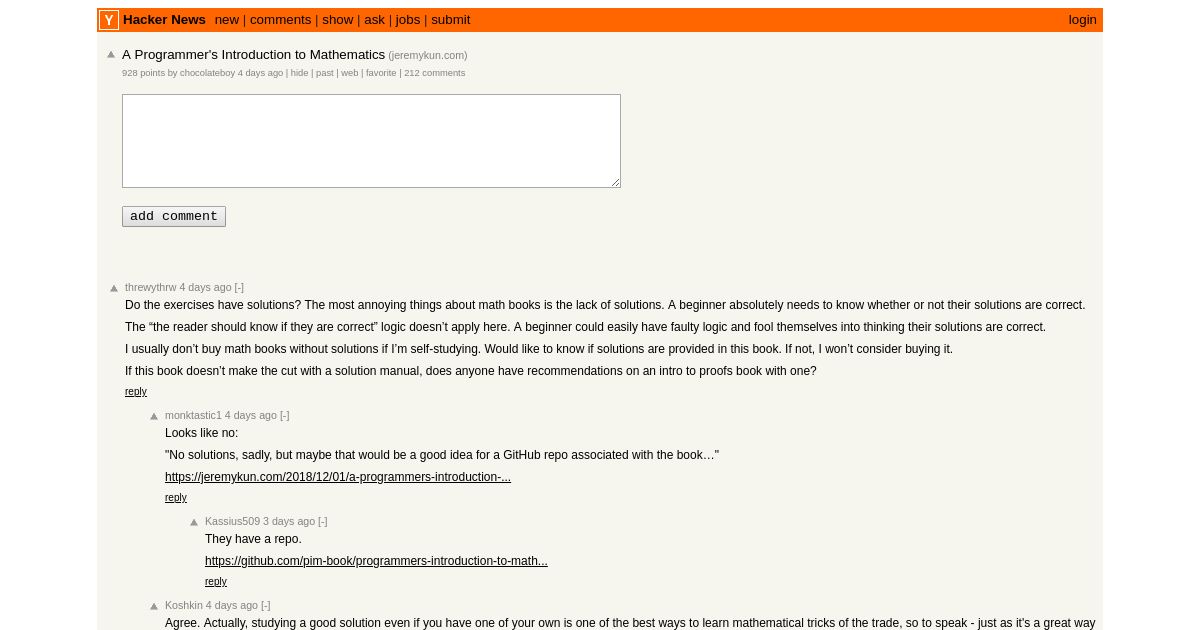Screen dimensions: 1200x630
Task: Collapse Koshkin's comment with [-]
Action: (266, 605)
